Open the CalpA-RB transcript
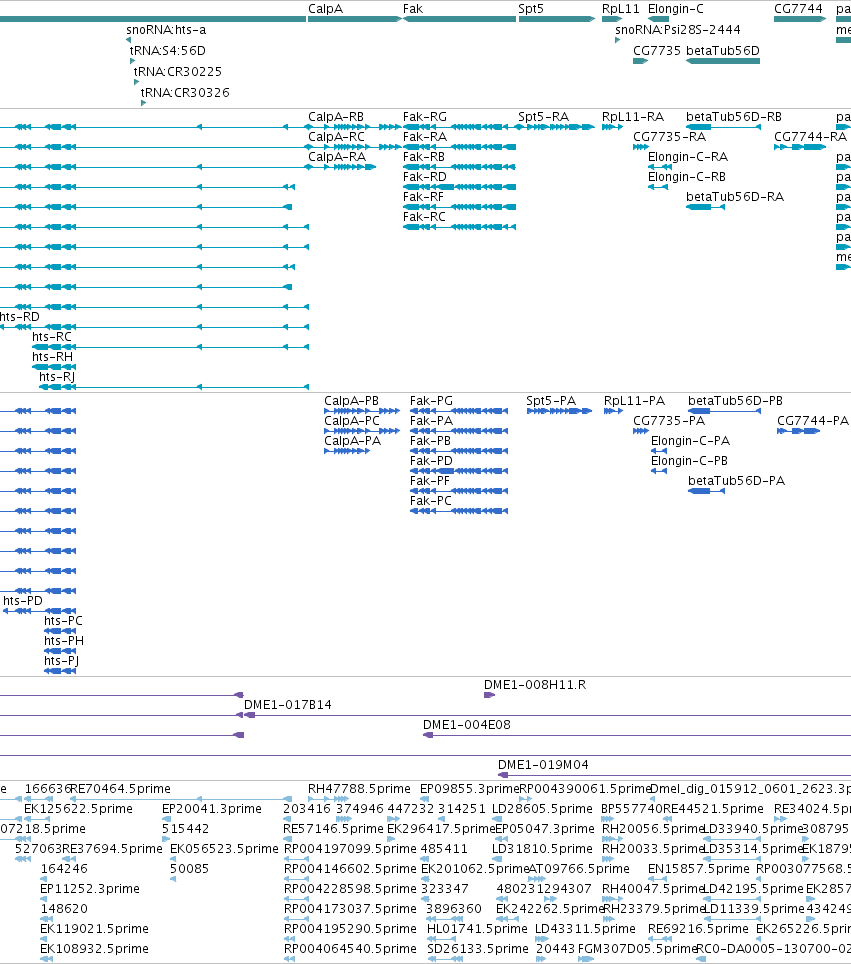 point(336,117)
